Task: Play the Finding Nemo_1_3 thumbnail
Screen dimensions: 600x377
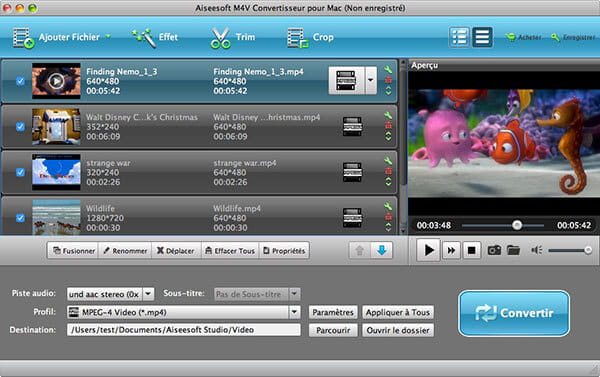Action: point(56,81)
